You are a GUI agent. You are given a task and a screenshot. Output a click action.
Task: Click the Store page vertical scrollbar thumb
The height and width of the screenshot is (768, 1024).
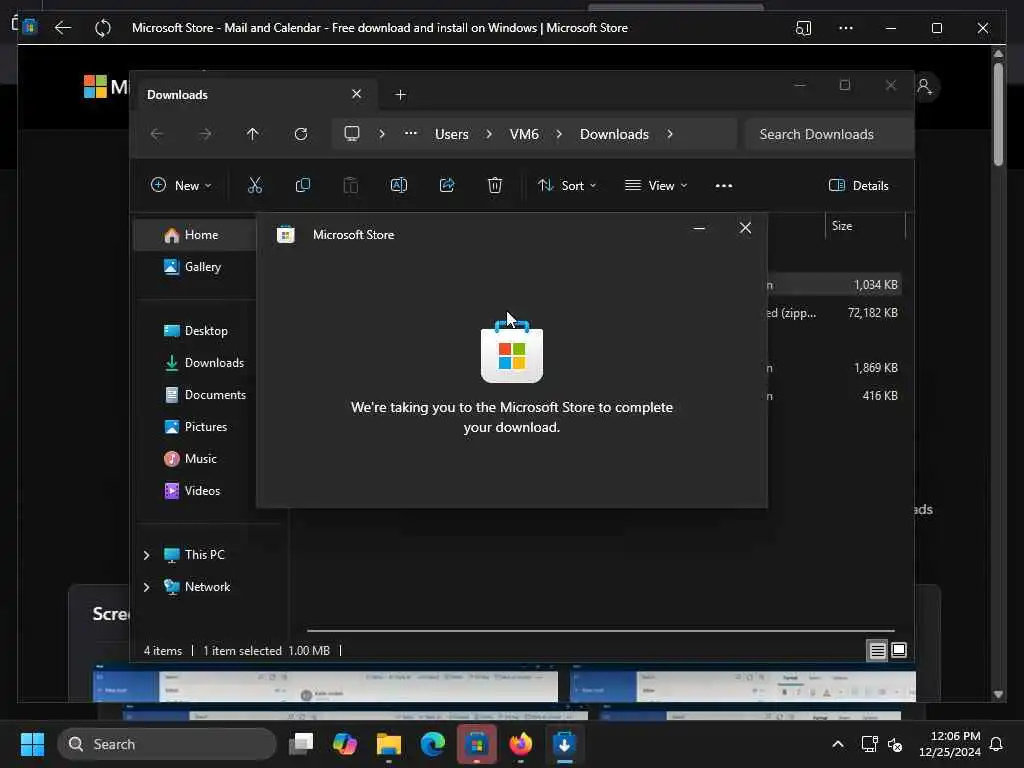coord(998,114)
